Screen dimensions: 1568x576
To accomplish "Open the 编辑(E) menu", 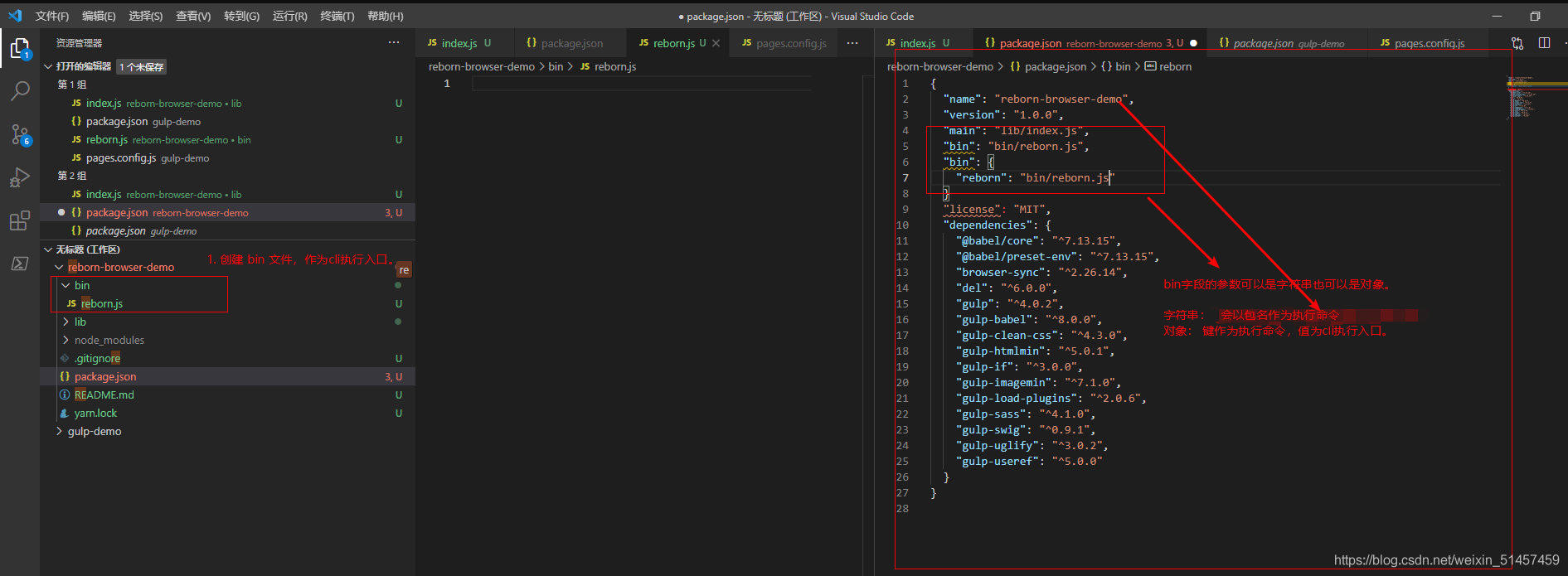I will pos(99,16).
